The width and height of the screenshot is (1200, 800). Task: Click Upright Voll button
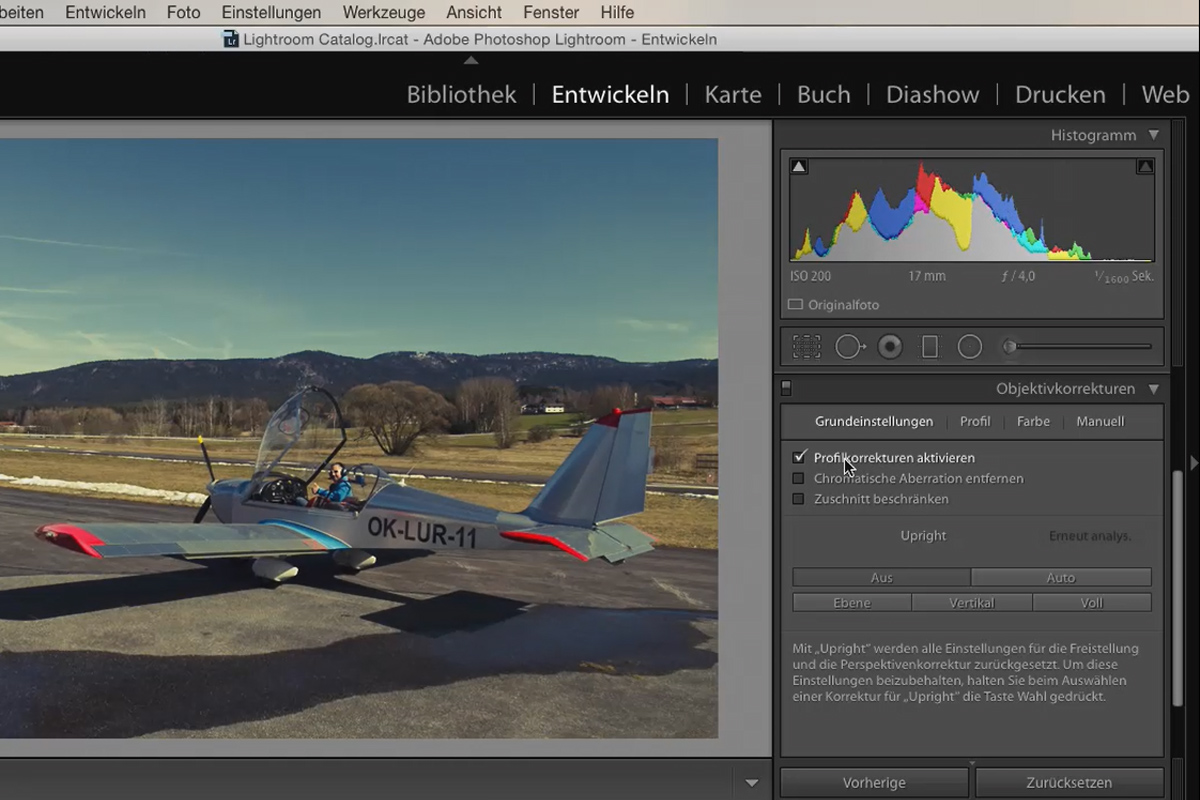pyautogui.click(x=1092, y=603)
